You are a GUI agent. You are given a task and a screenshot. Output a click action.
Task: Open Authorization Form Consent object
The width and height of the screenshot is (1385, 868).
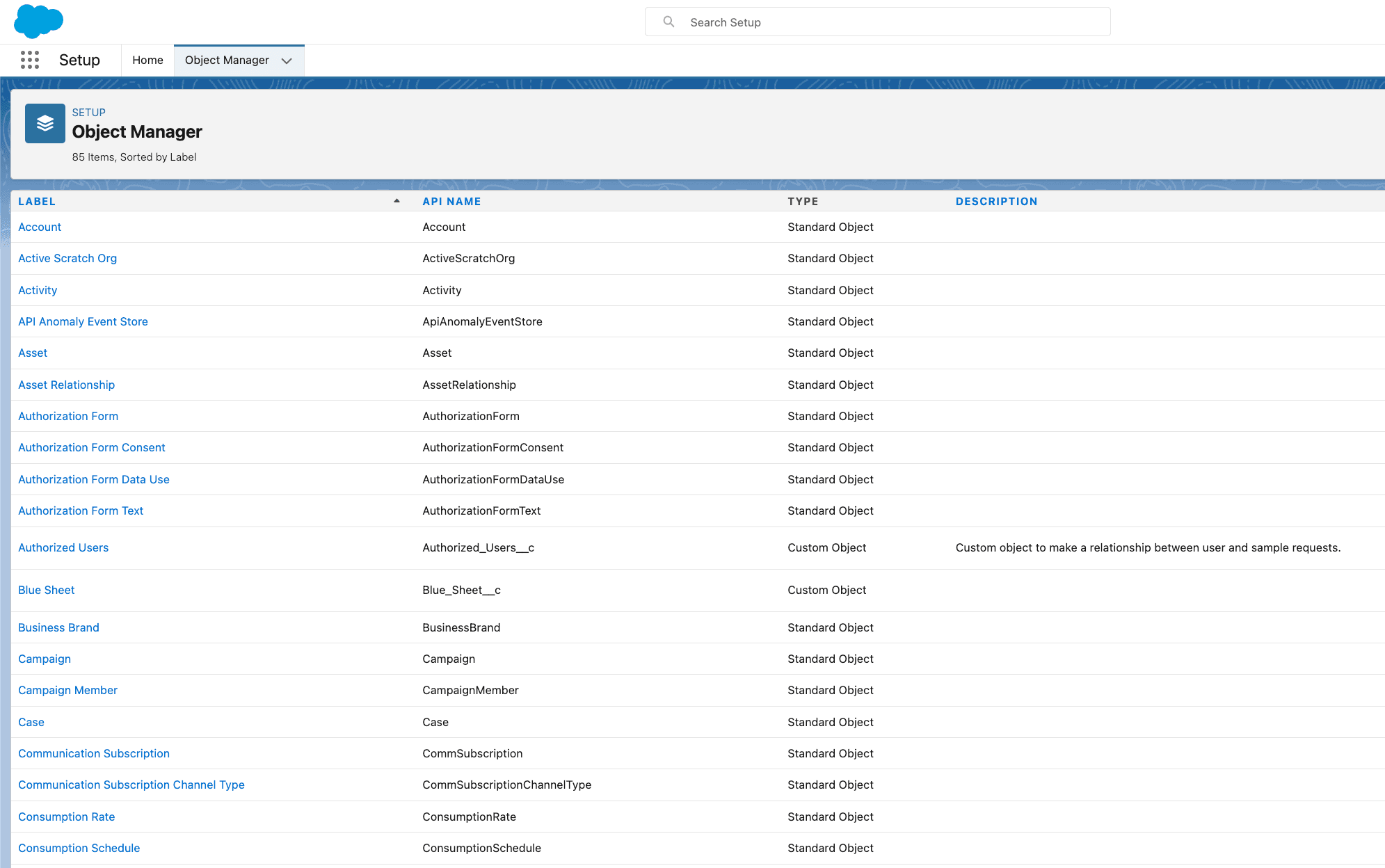click(92, 447)
